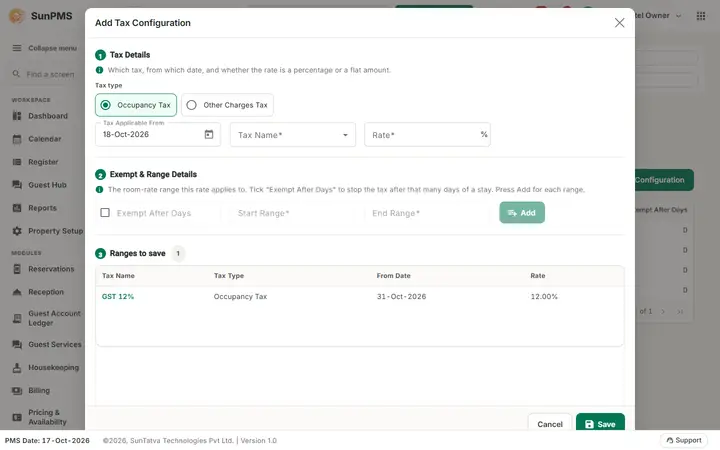720x450 pixels.
Task: Click the apps grid icon in the header
Action: tap(701, 16)
